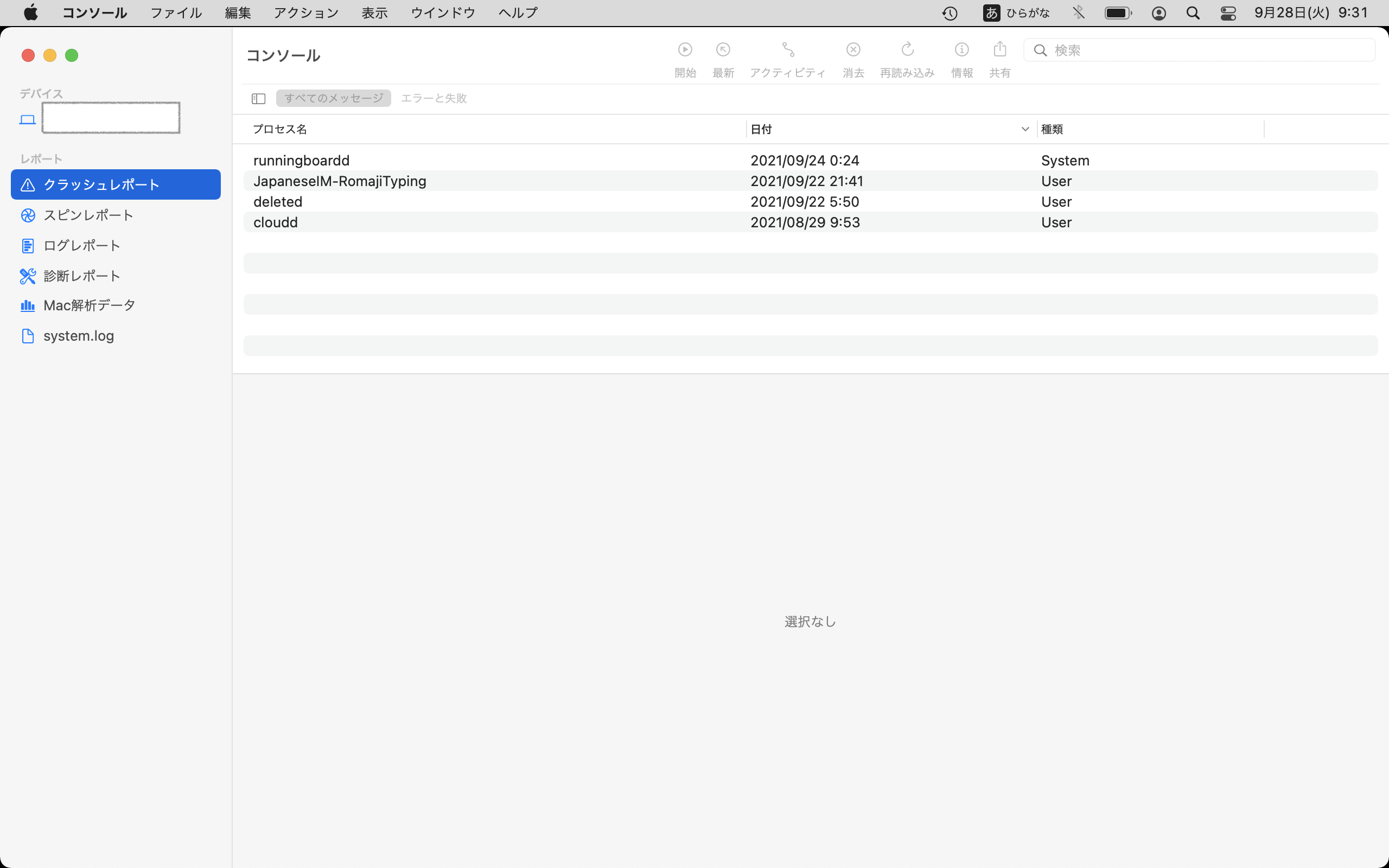The image size is (1389, 868).
Task: Select the runningboardd crash report row
Action: pyautogui.click(x=301, y=160)
